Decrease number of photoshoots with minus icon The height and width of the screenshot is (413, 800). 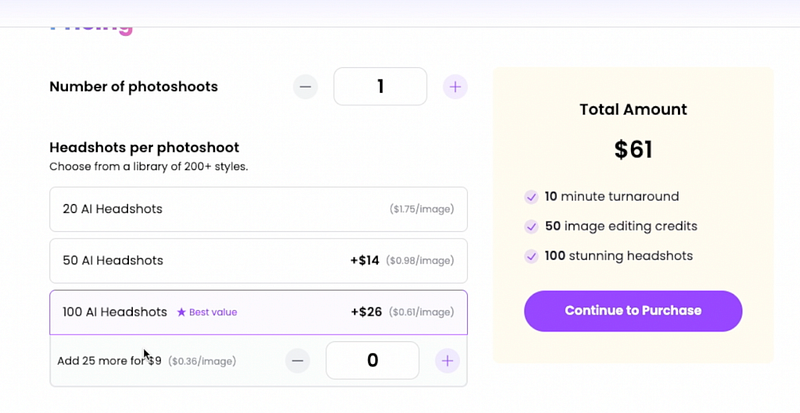305,87
